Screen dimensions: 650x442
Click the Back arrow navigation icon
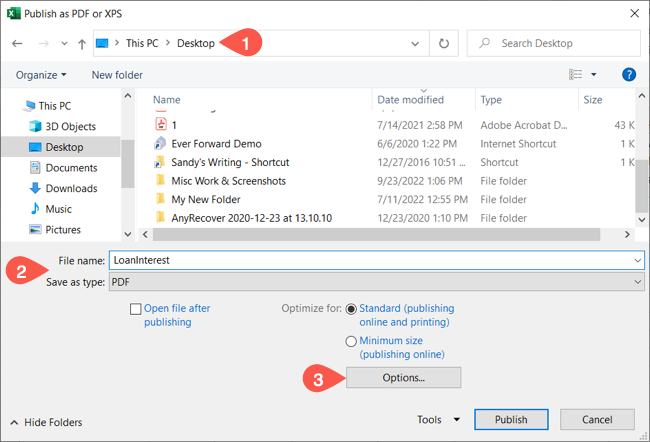pyautogui.click(x=17, y=43)
